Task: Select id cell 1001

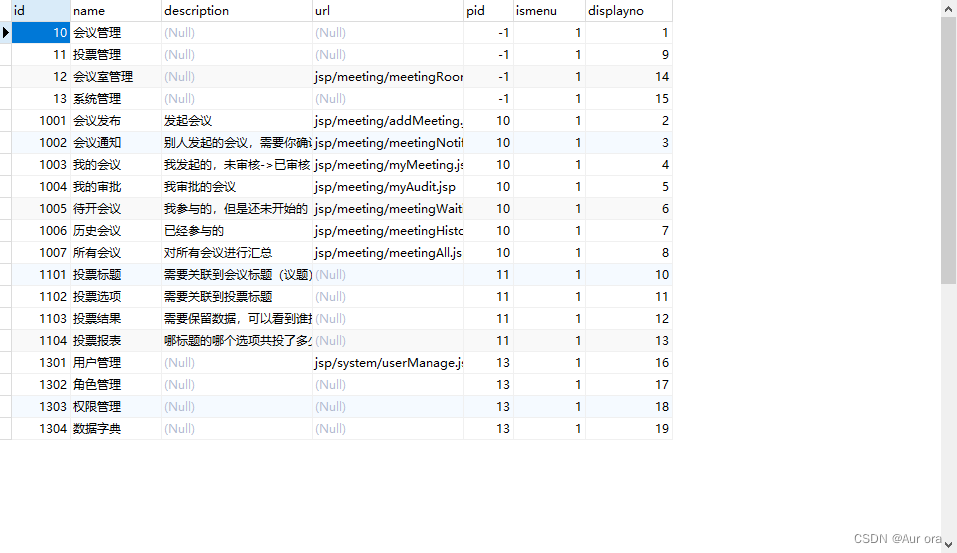Action: click(41, 121)
